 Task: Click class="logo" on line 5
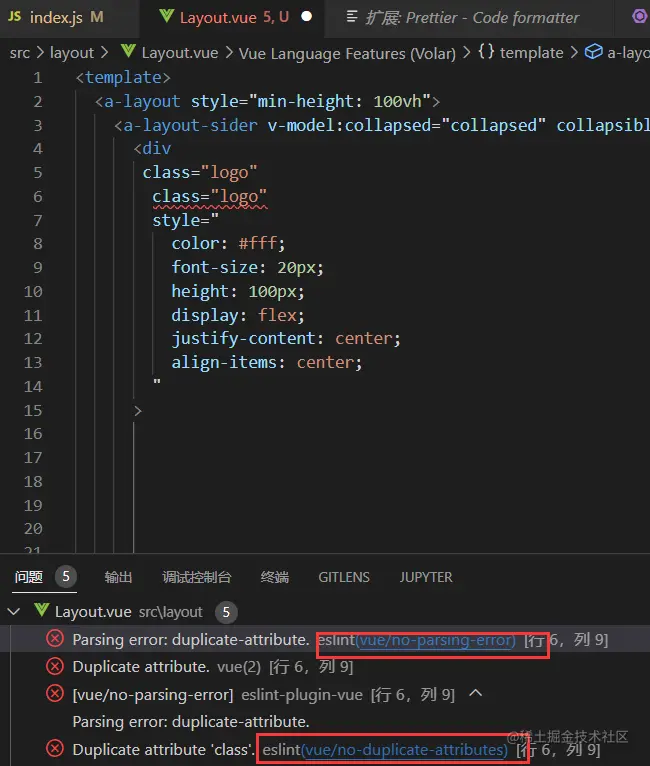200,172
